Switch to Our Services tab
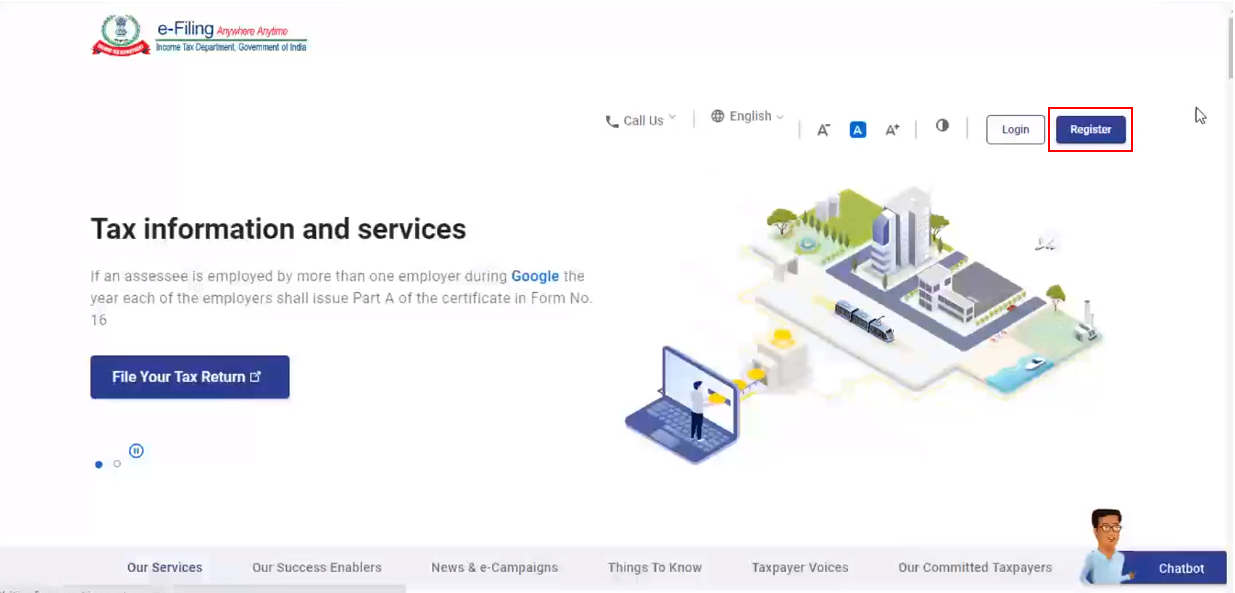 (164, 568)
